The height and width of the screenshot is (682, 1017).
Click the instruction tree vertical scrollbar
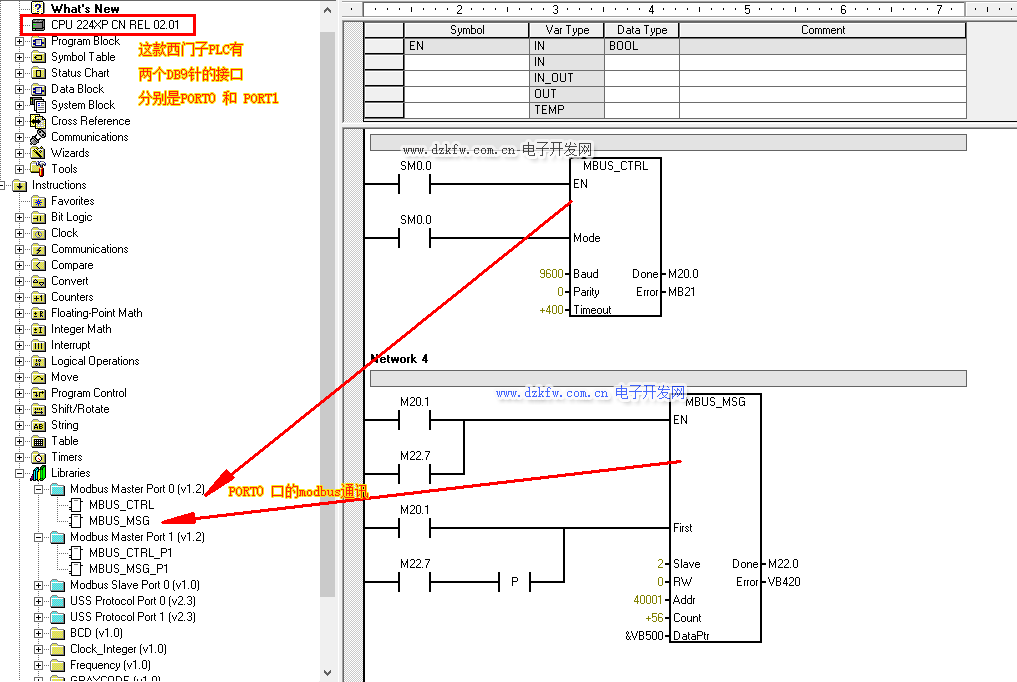pyautogui.click(x=327, y=300)
